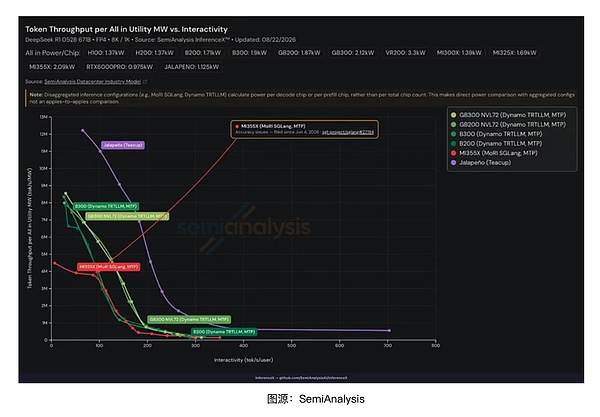600x417 pixels.
Task: Click the '500' x-axis tick label
Action: 292,345
